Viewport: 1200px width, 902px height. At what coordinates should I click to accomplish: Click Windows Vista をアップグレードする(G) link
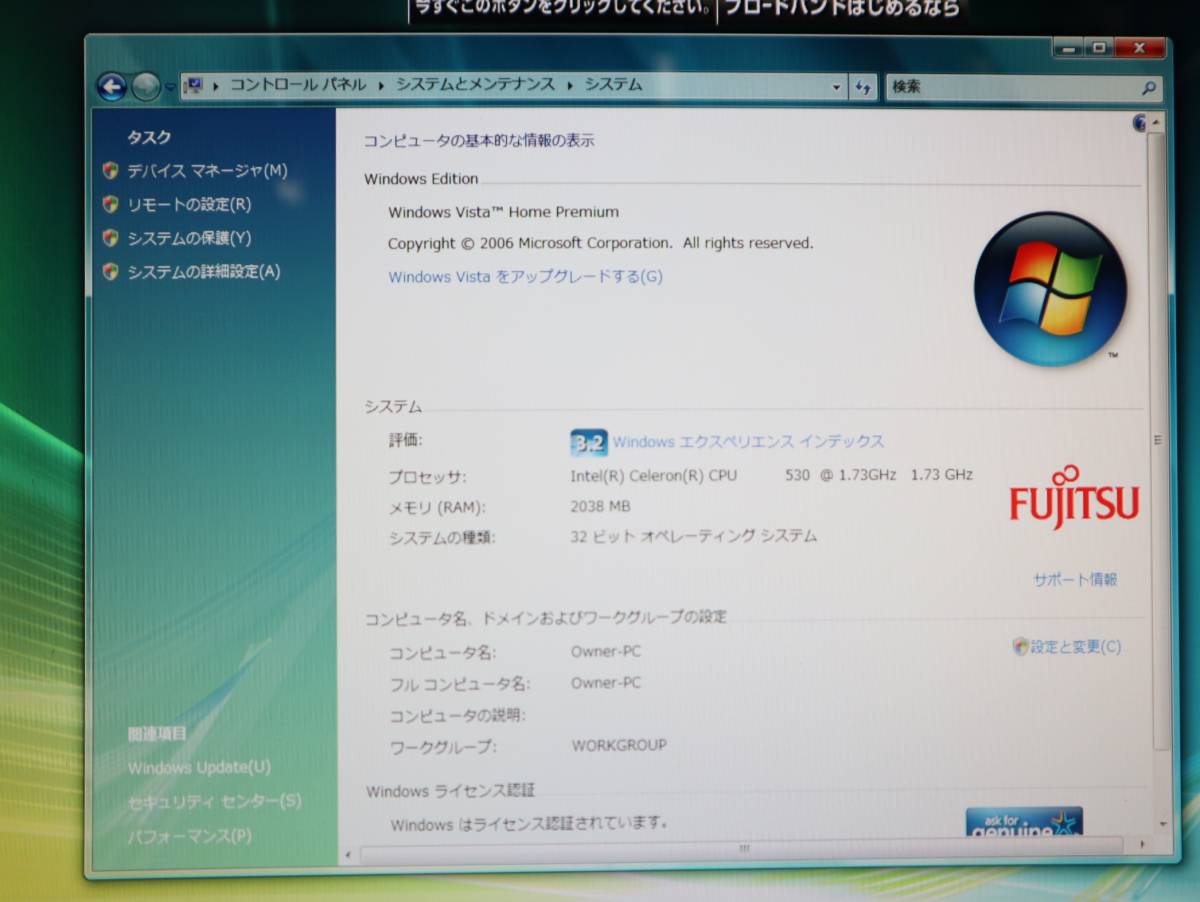(525, 277)
